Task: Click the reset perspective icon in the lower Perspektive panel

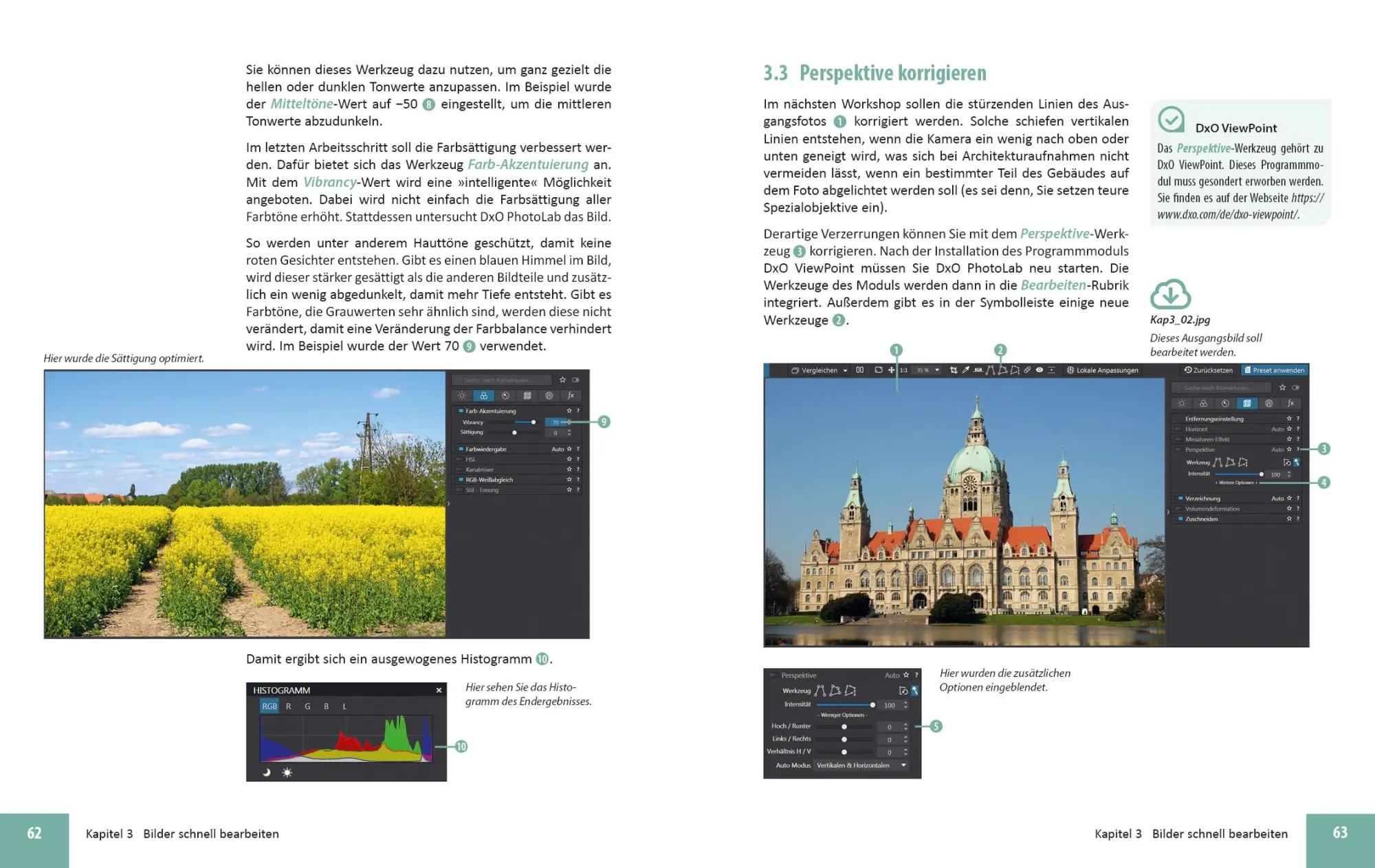Action: 903,691
